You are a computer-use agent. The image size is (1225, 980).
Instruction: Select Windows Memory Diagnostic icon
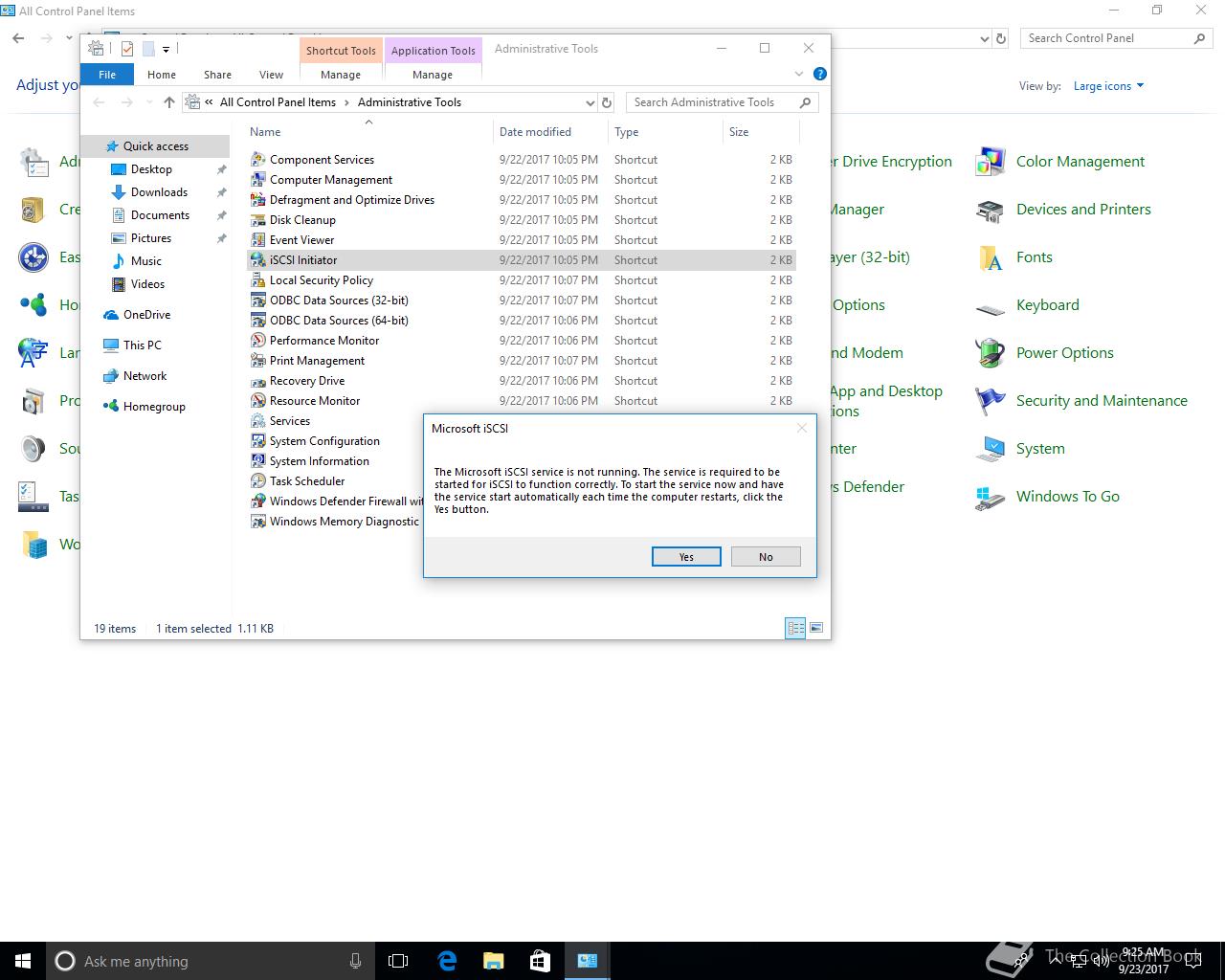pos(257,522)
